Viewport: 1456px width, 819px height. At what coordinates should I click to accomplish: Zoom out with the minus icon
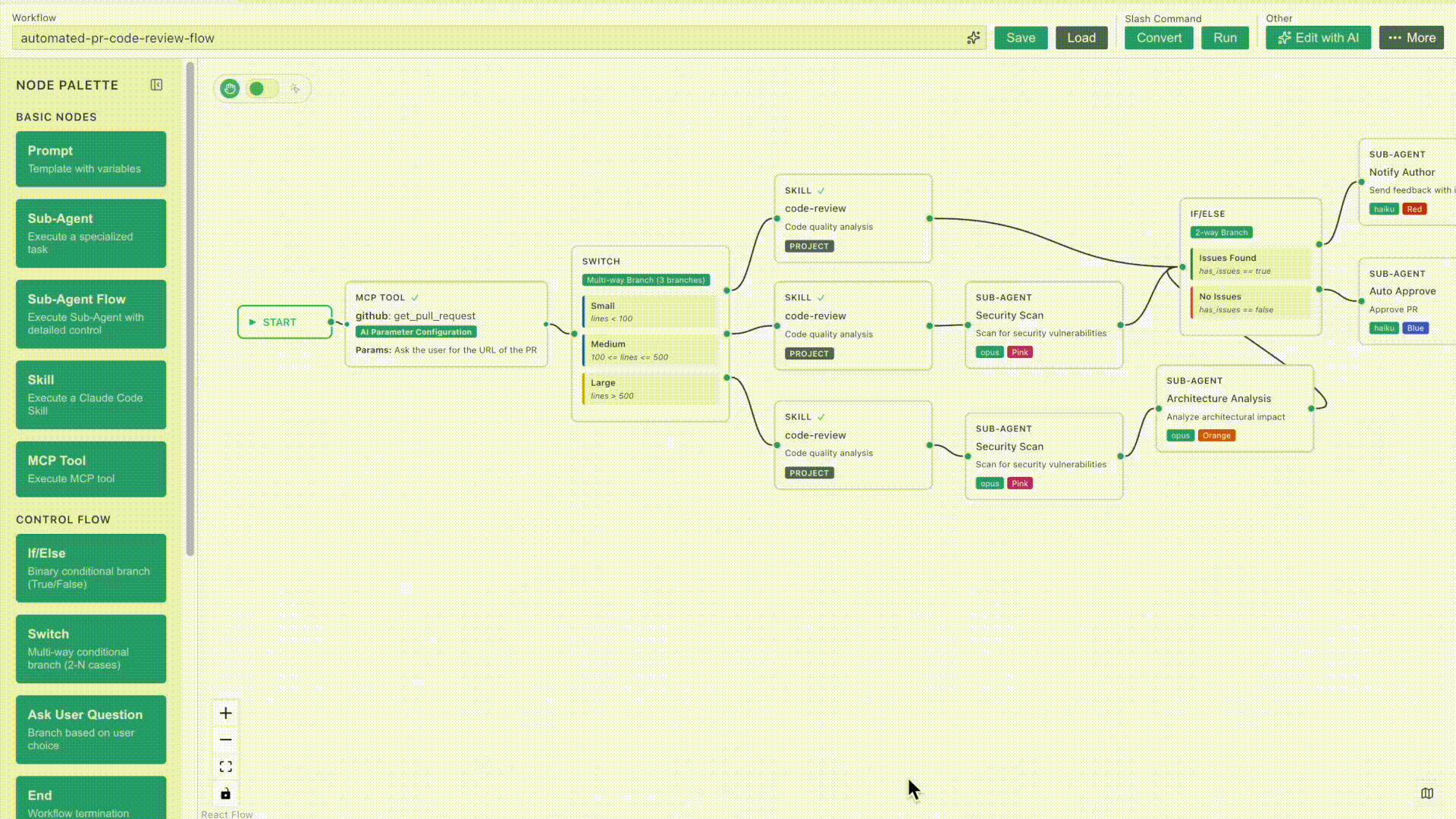point(225,739)
